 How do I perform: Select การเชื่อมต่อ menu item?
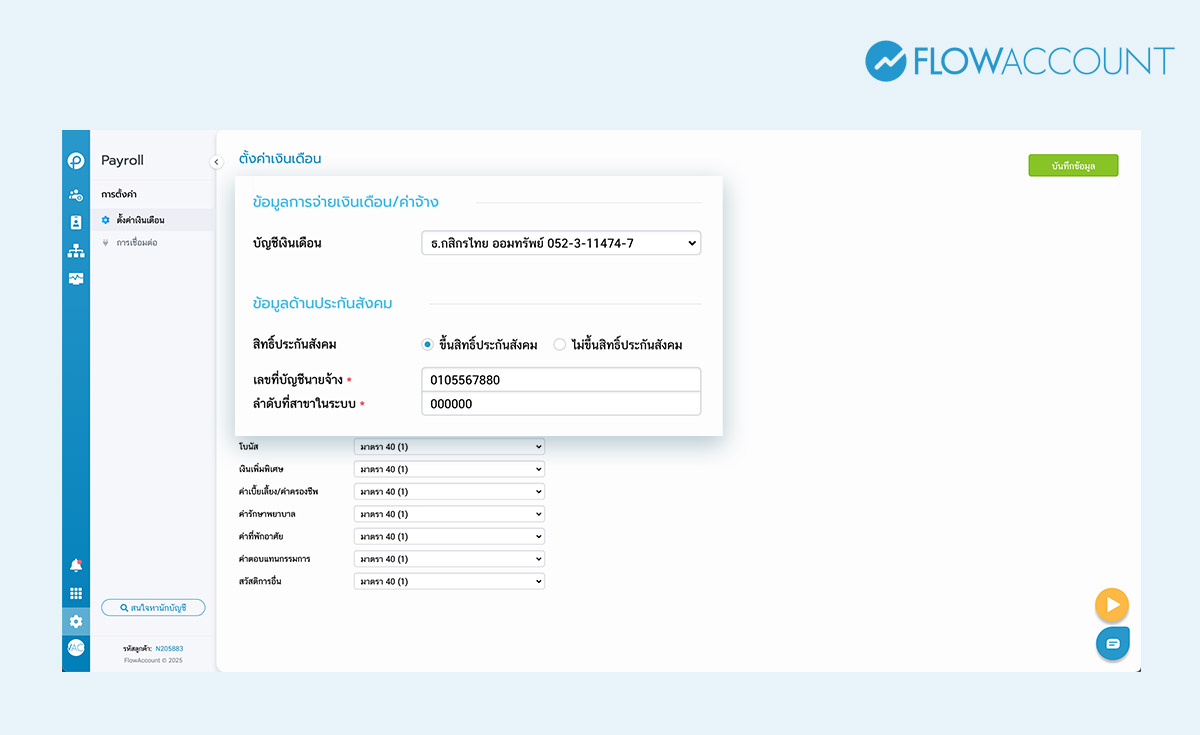click(x=136, y=243)
